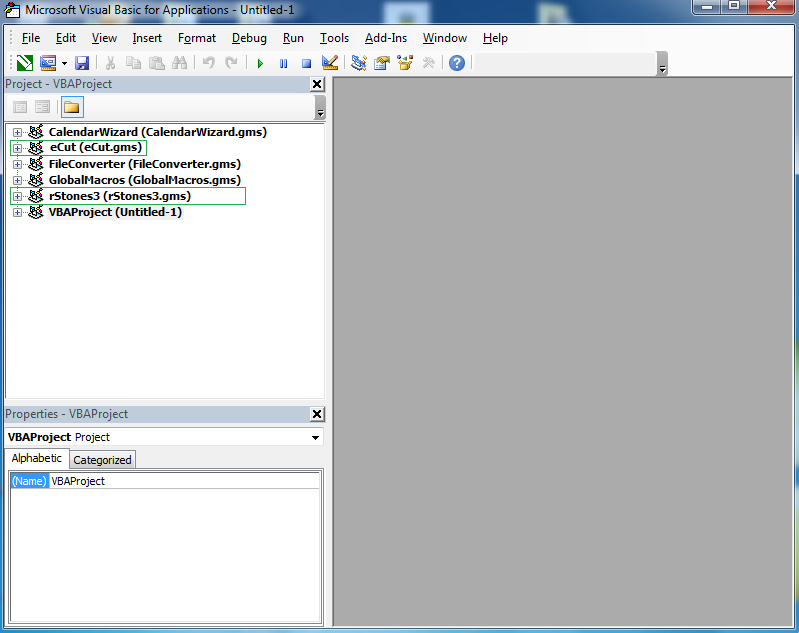Open the Window menu

pyautogui.click(x=445, y=38)
